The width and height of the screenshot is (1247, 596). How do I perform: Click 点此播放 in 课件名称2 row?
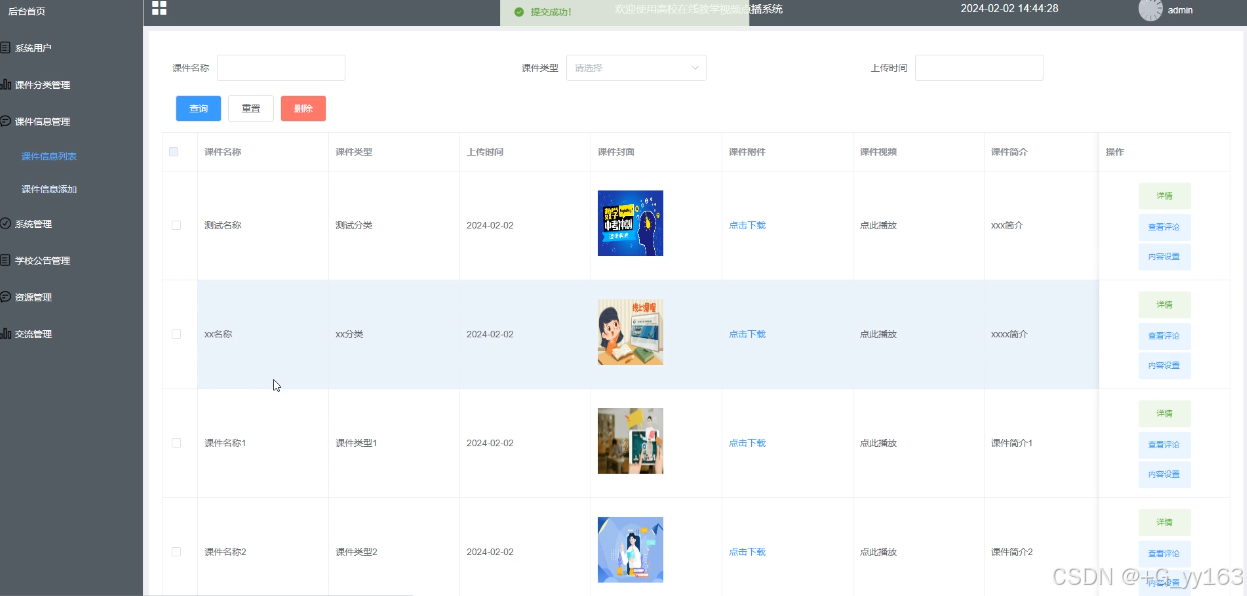pos(878,552)
